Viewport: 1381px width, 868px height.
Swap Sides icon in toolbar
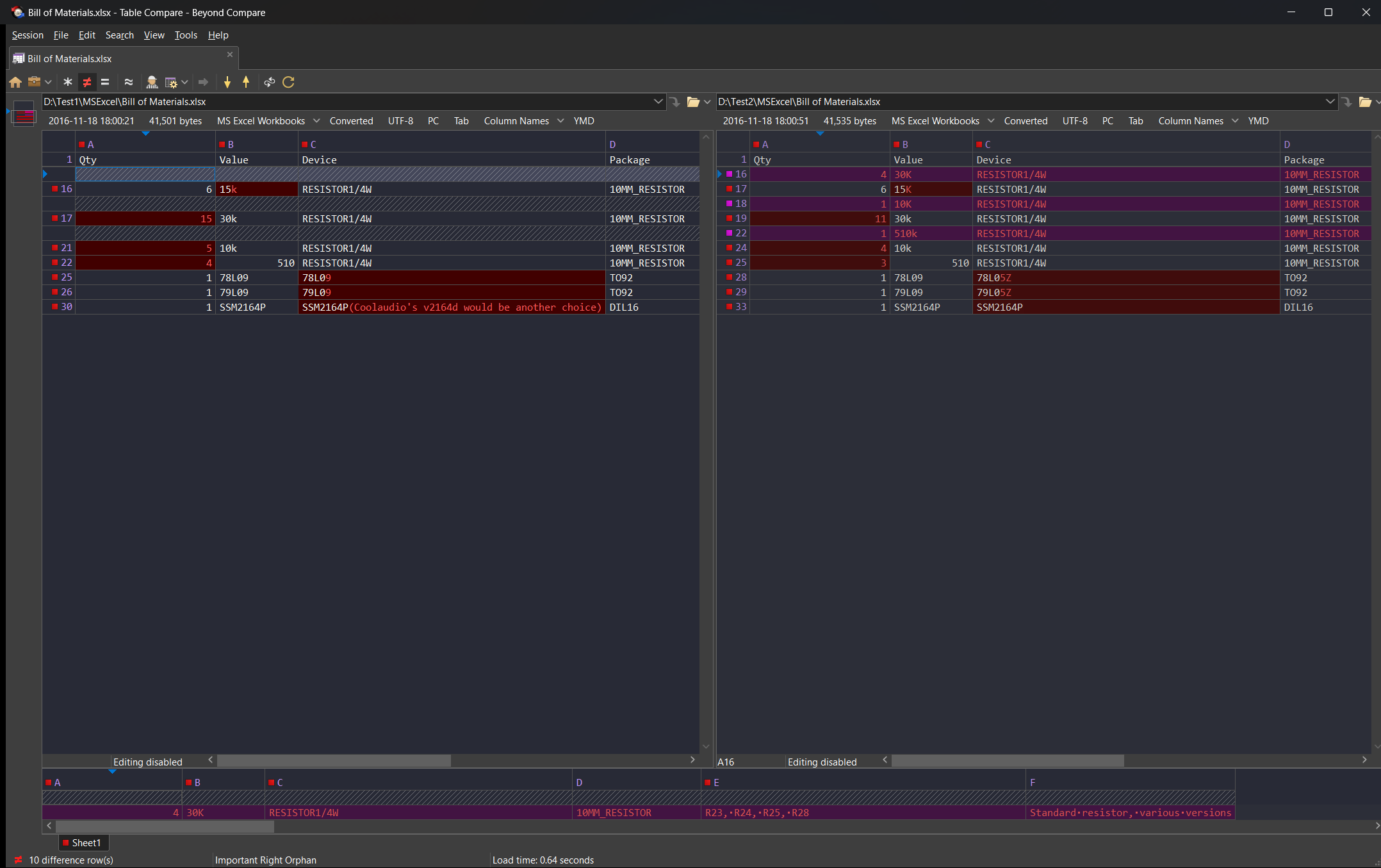click(x=270, y=82)
